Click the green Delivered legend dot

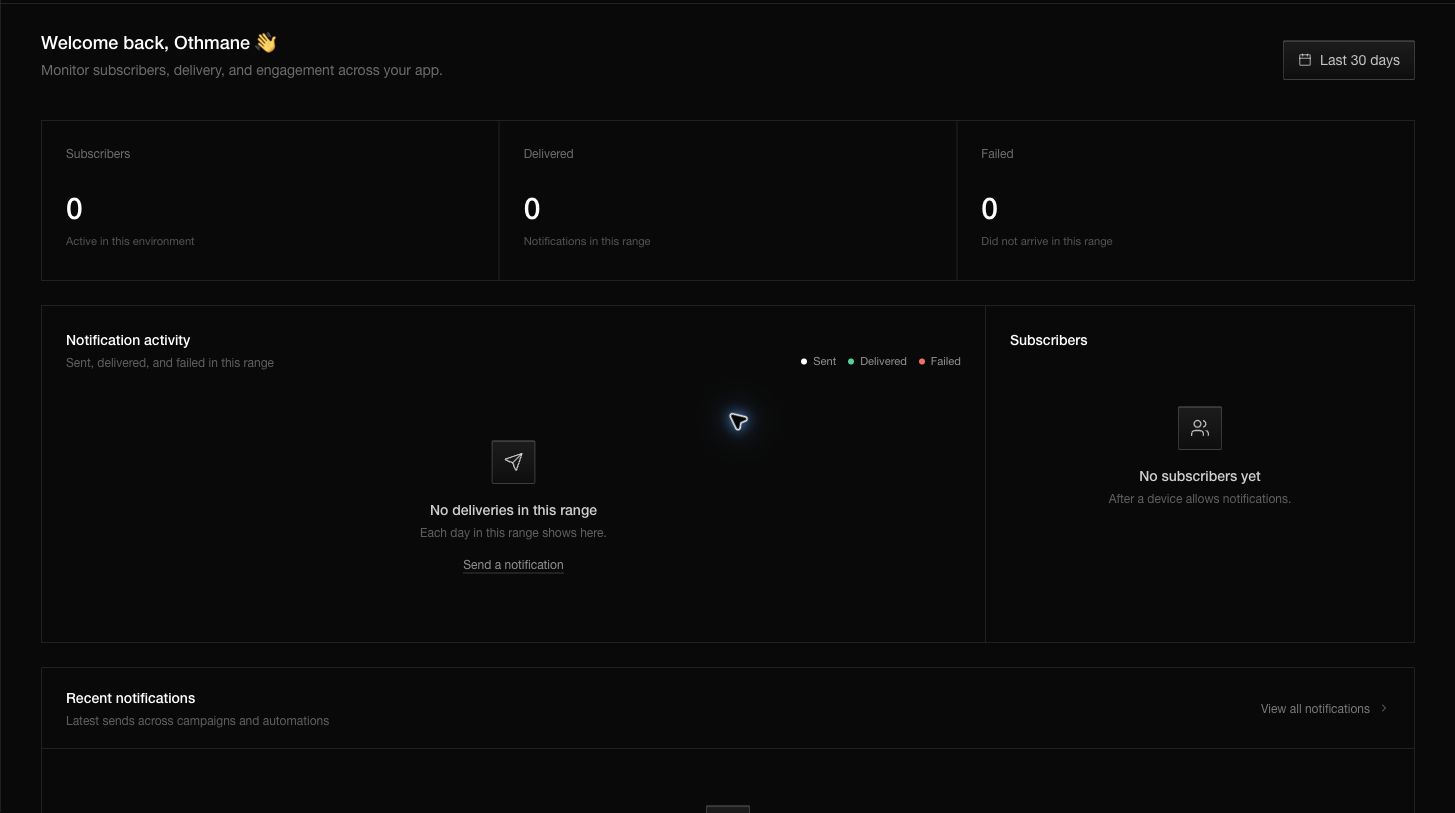click(851, 362)
